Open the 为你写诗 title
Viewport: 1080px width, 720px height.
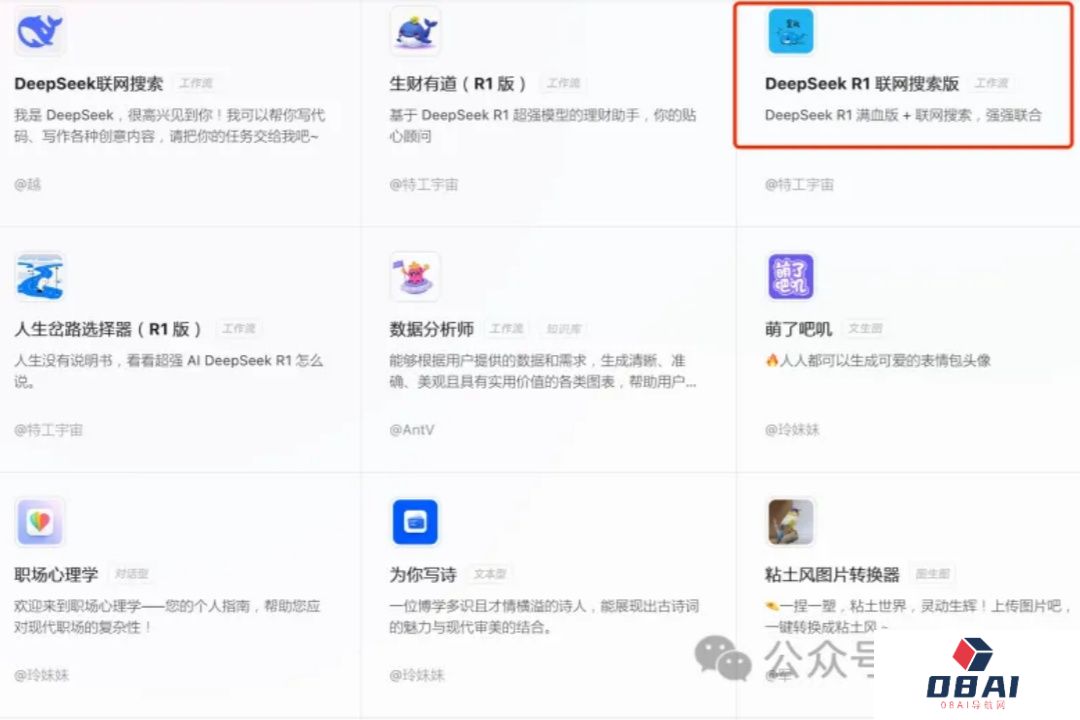[423, 574]
